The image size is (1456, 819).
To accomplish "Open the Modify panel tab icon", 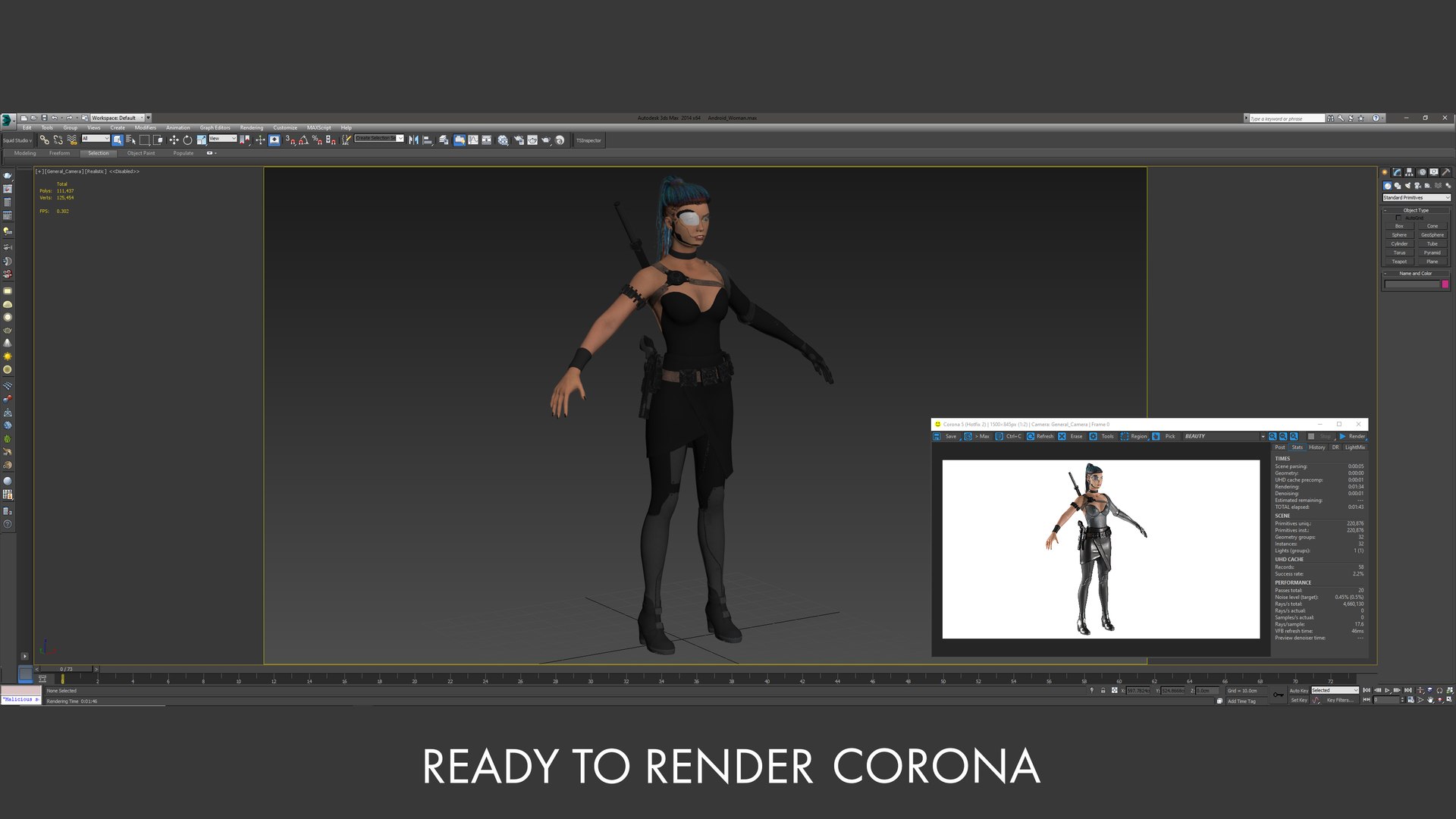I will coord(1397,172).
